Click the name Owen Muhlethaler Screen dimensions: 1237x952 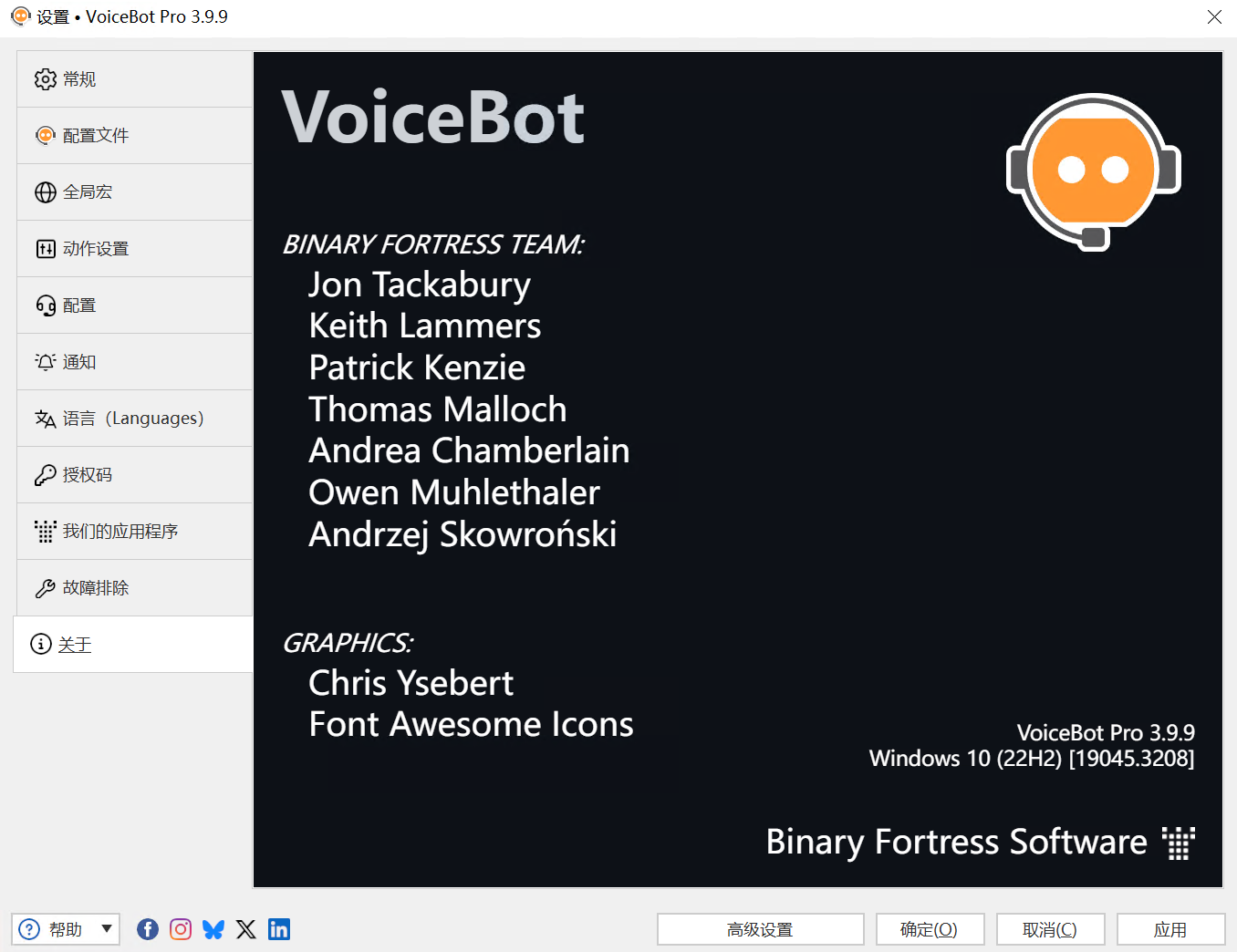click(x=454, y=492)
